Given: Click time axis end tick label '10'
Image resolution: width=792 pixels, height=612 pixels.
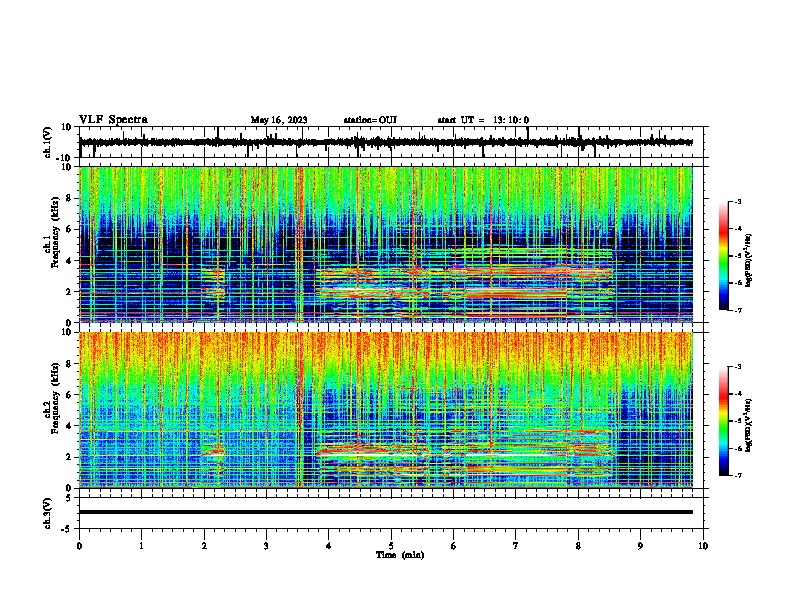Looking at the screenshot, I should pos(703,546).
